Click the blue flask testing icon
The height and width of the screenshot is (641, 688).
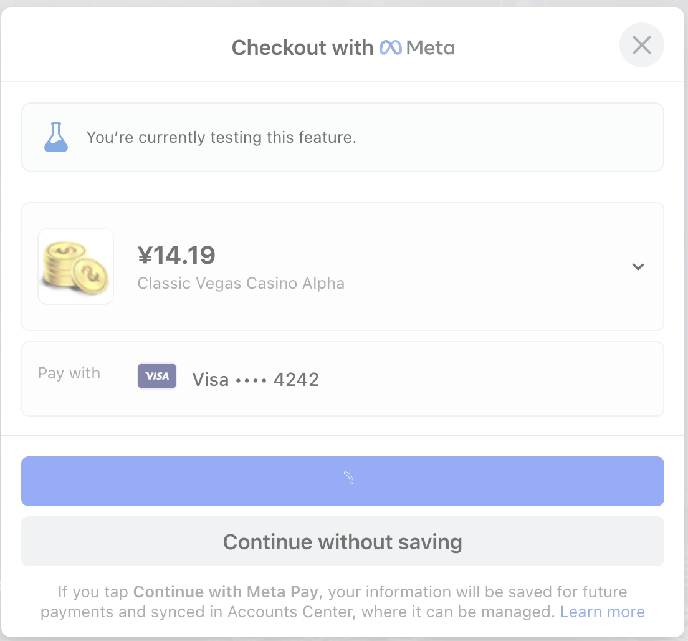point(56,137)
